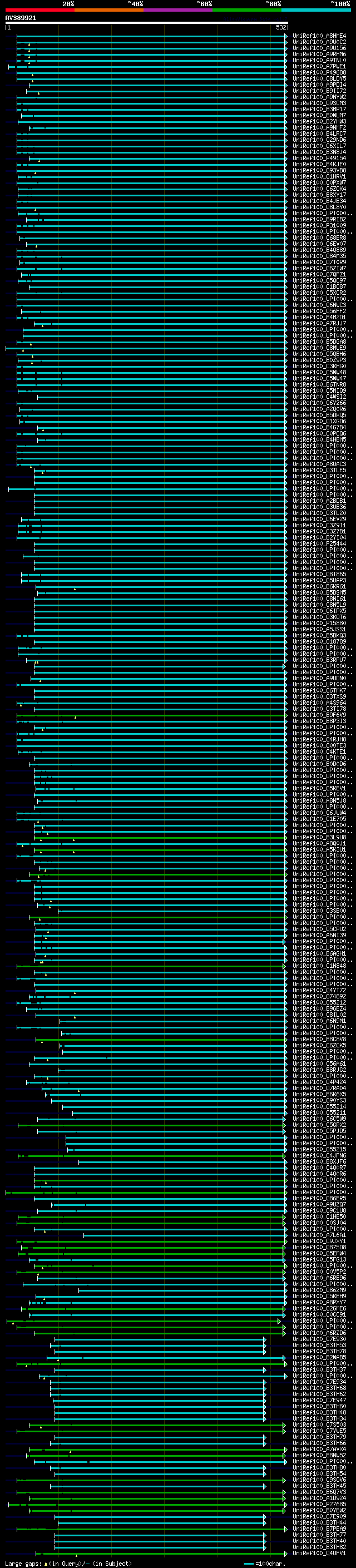
Task: Click the last hit label UniRef100_Q4UFY1
Action: (319, 1554)
